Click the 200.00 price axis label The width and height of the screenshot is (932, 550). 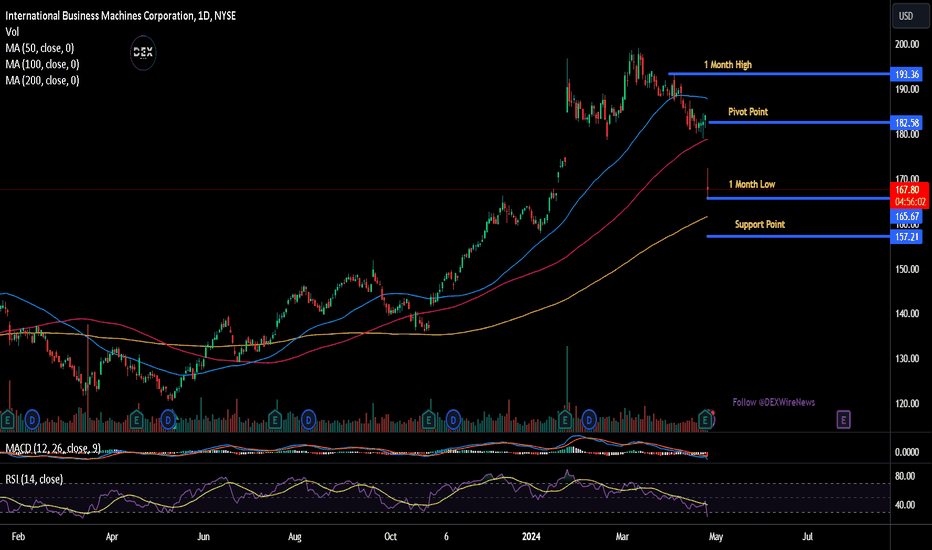(x=906, y=44)
